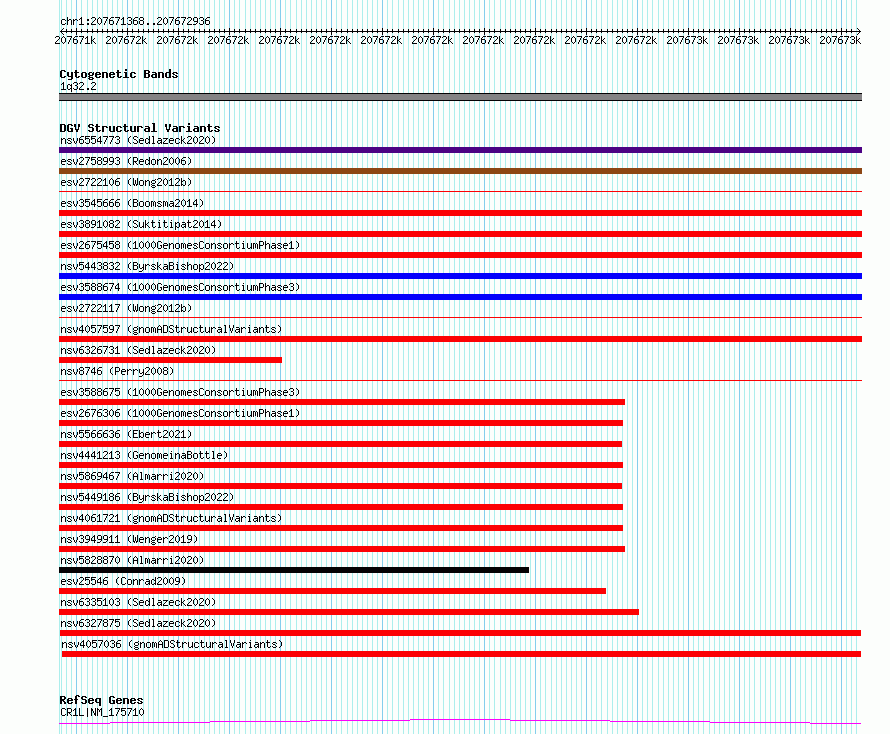The width and height of the screenshot is (890, 734).
Task: Click the DGV Structural Variants track title
Action: tap(140, 128)
